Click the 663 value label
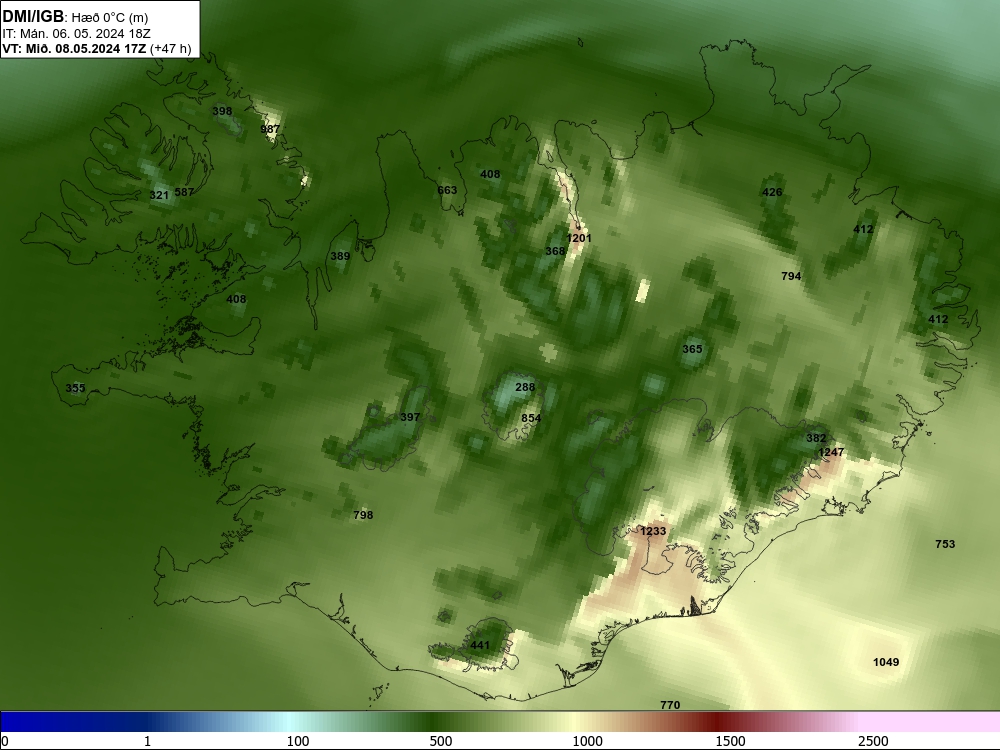This screenshot has width=1000, height=750. [447, 190]
